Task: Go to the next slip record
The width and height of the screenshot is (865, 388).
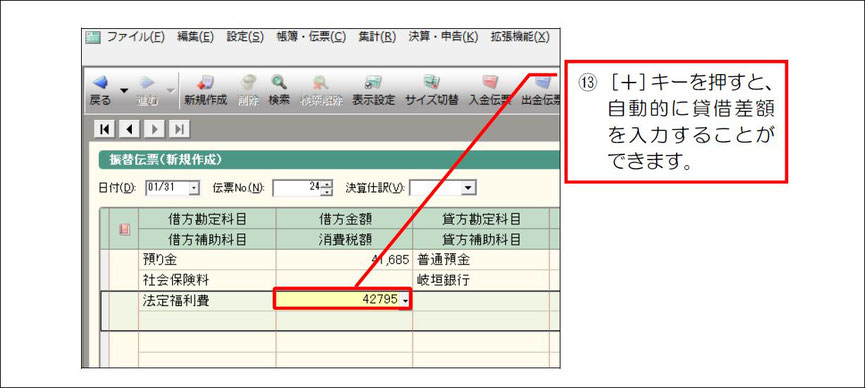Action: [x=153, y=130]
